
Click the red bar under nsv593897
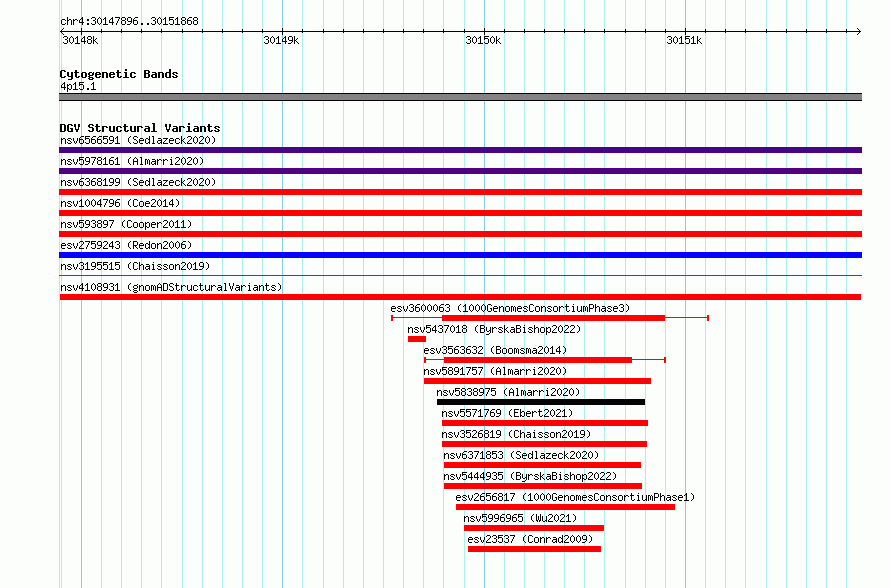pyautogui.click(x=460, y=234)
